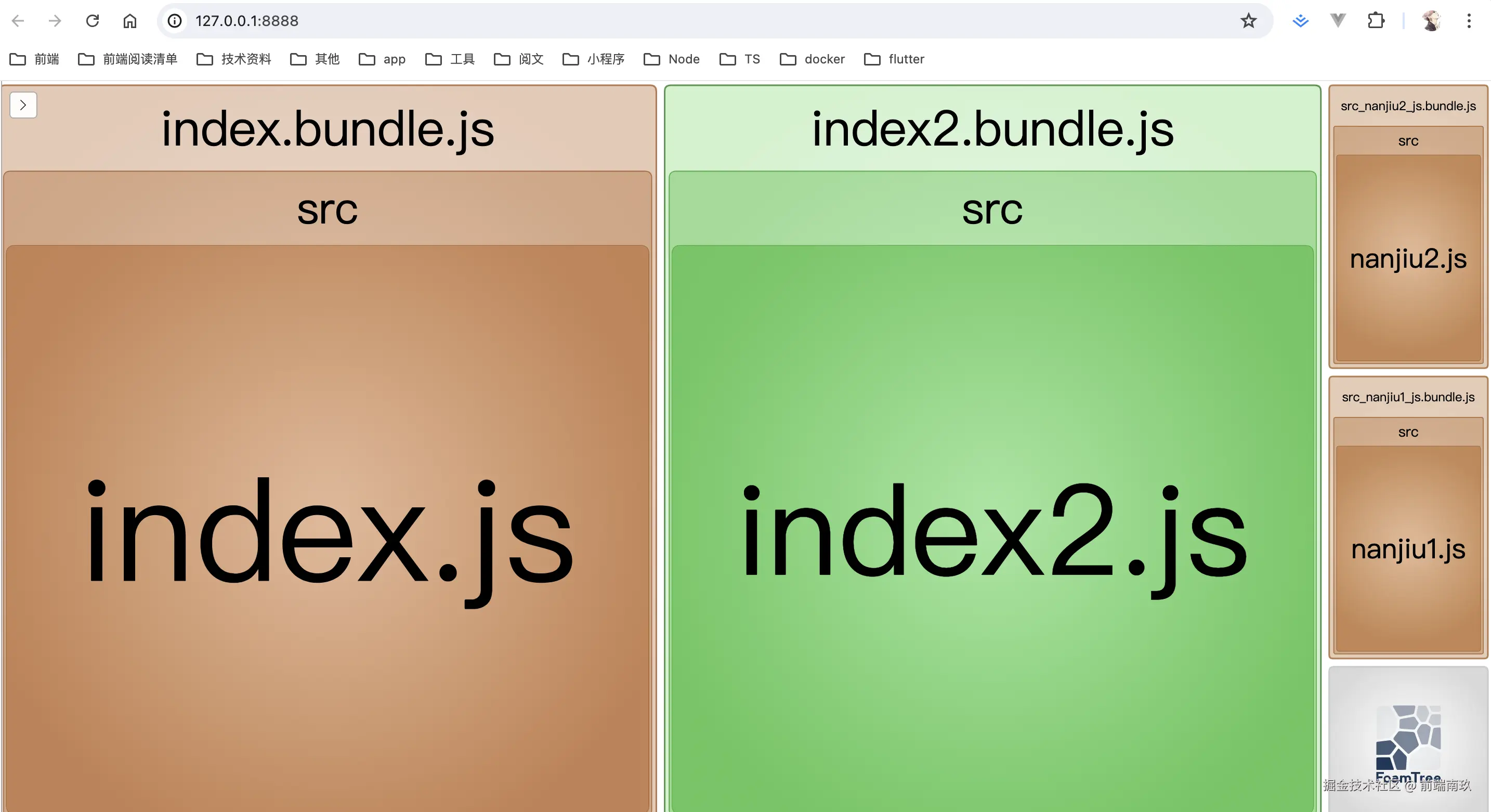Click the site info icon in address bar

(x=175, y=21)
